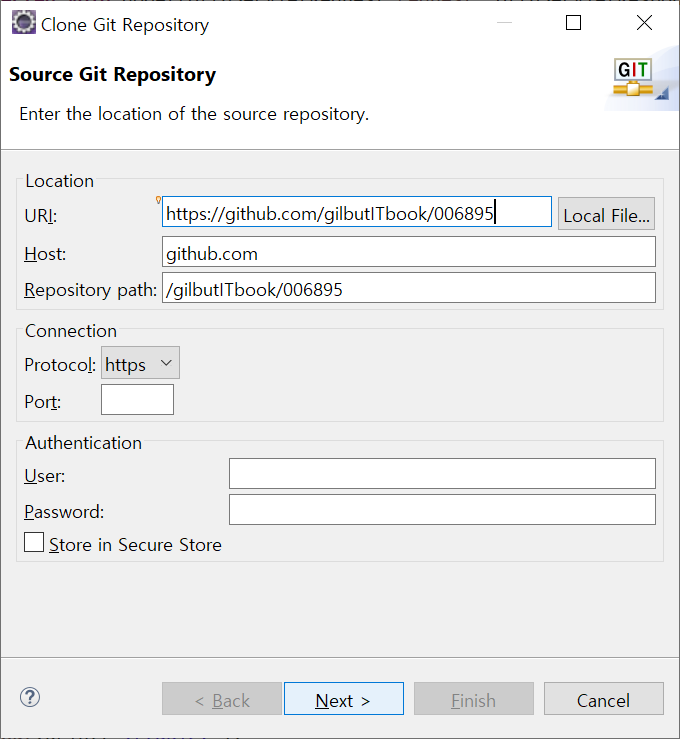680x739 pixels.
Task: Click the 'Source Git Repository' heading
Action: 113,74
